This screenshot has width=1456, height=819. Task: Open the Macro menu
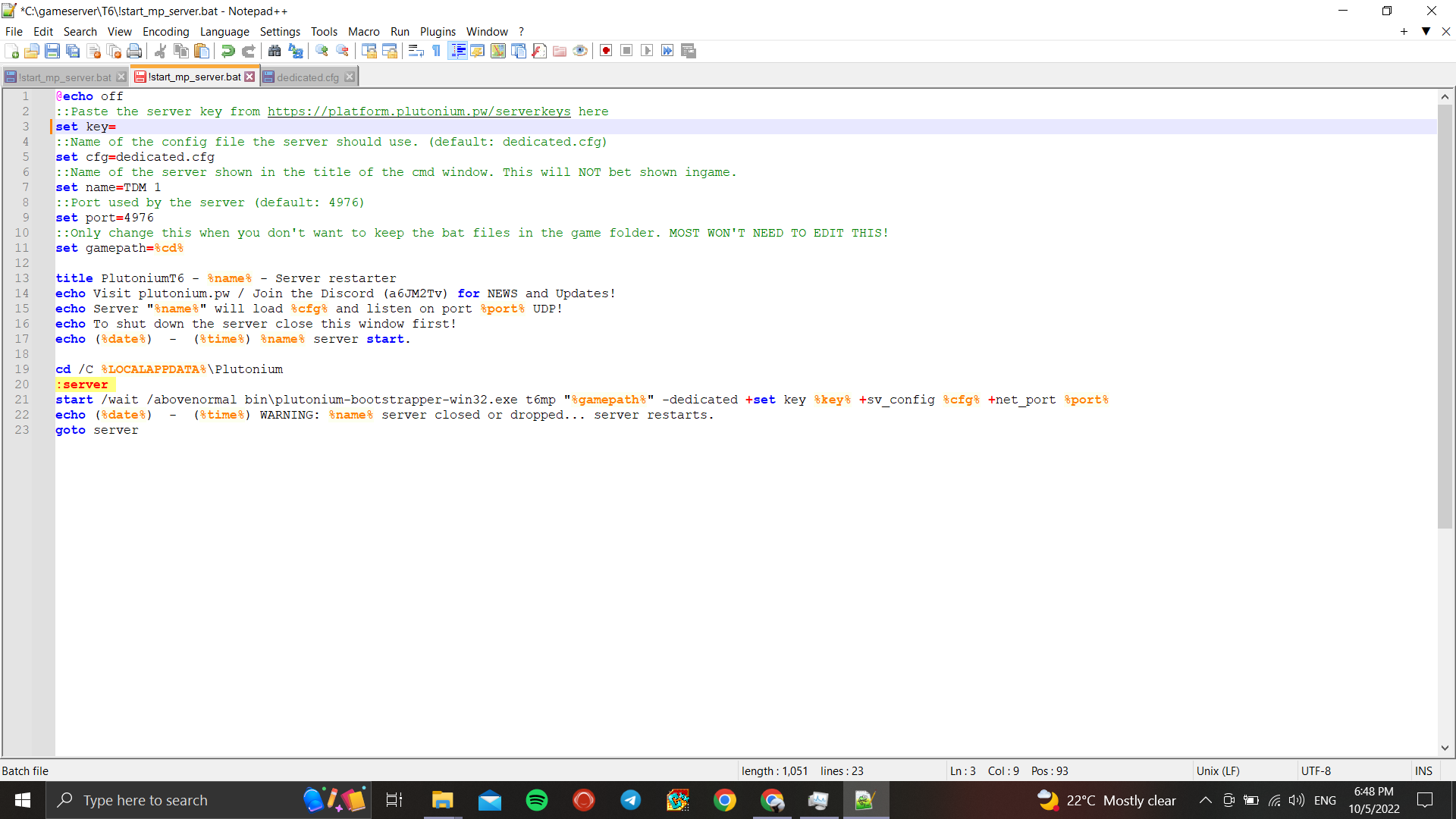(364, 31)
